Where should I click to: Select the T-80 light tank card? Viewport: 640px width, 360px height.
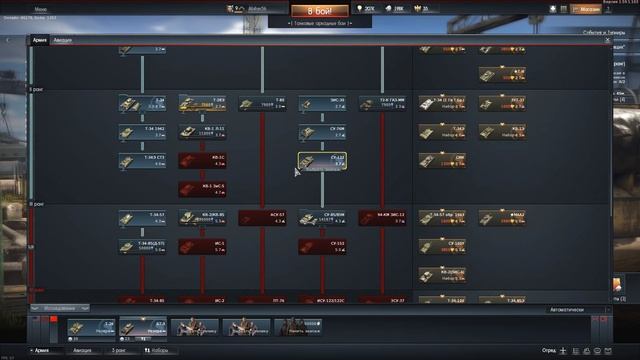[262, 104]
